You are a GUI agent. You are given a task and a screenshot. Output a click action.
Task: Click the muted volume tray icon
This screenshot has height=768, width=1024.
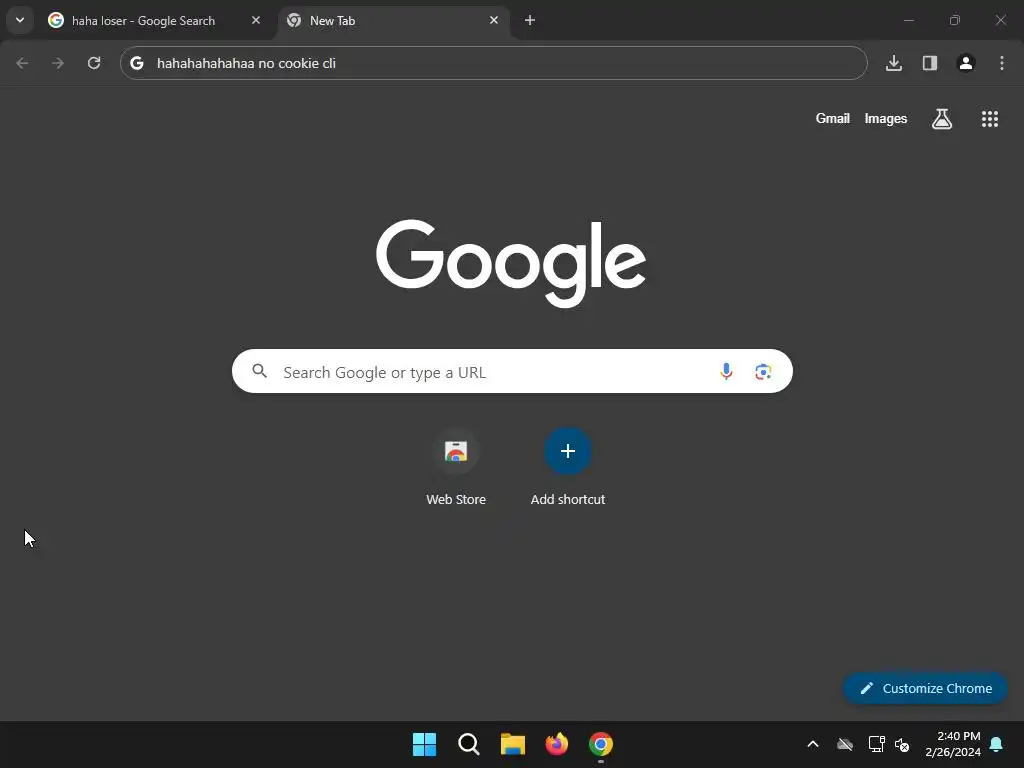[903, 744]
